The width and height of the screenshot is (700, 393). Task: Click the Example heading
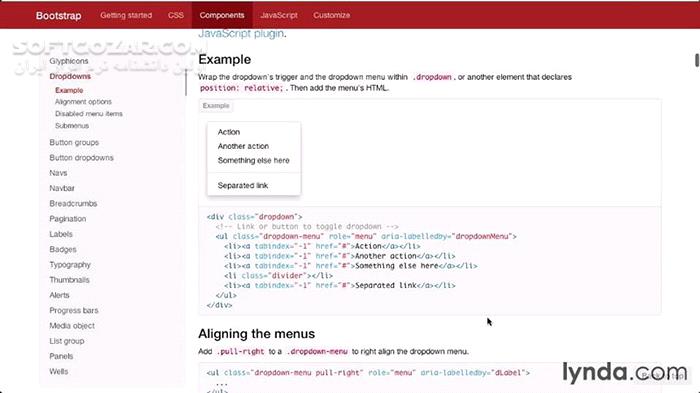(x=225, y=59)
